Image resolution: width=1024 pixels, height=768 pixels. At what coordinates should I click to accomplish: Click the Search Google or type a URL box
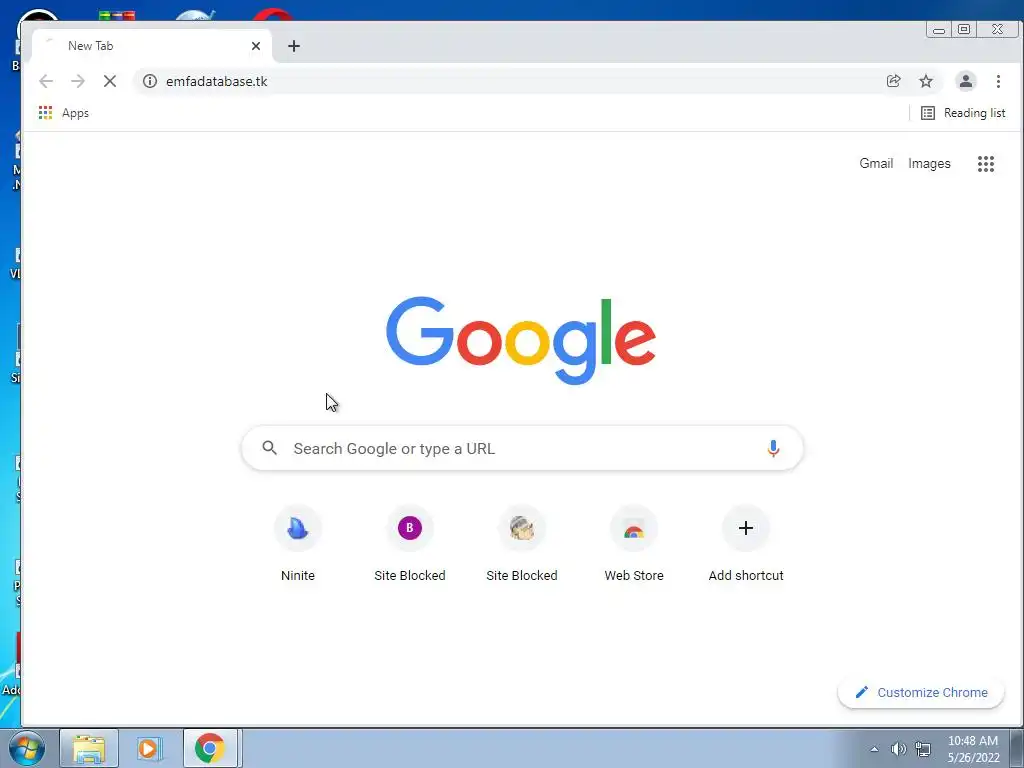[x=522, y=448]
